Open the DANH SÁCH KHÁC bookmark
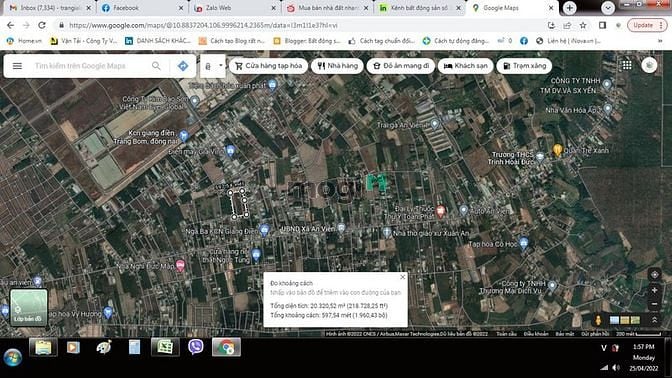The image size is (672, 378). click(158, 41)
